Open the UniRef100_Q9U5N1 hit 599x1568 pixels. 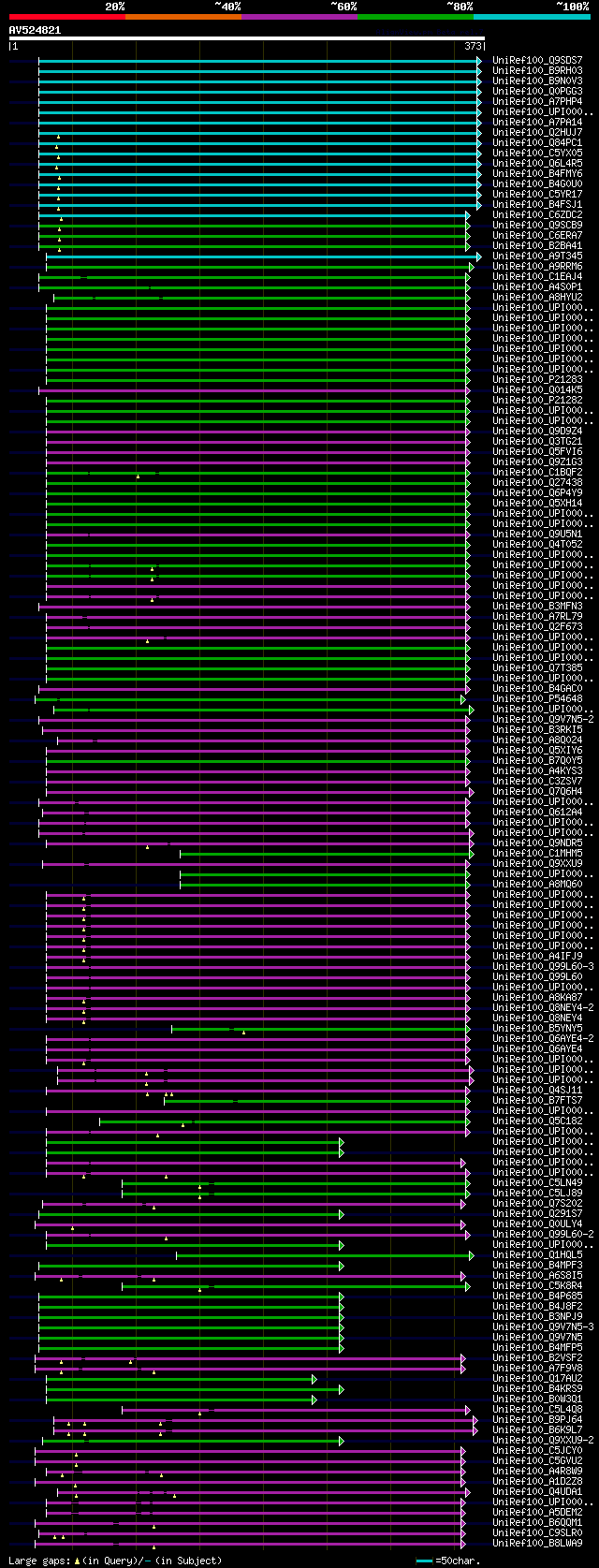[x=537, y=535]
